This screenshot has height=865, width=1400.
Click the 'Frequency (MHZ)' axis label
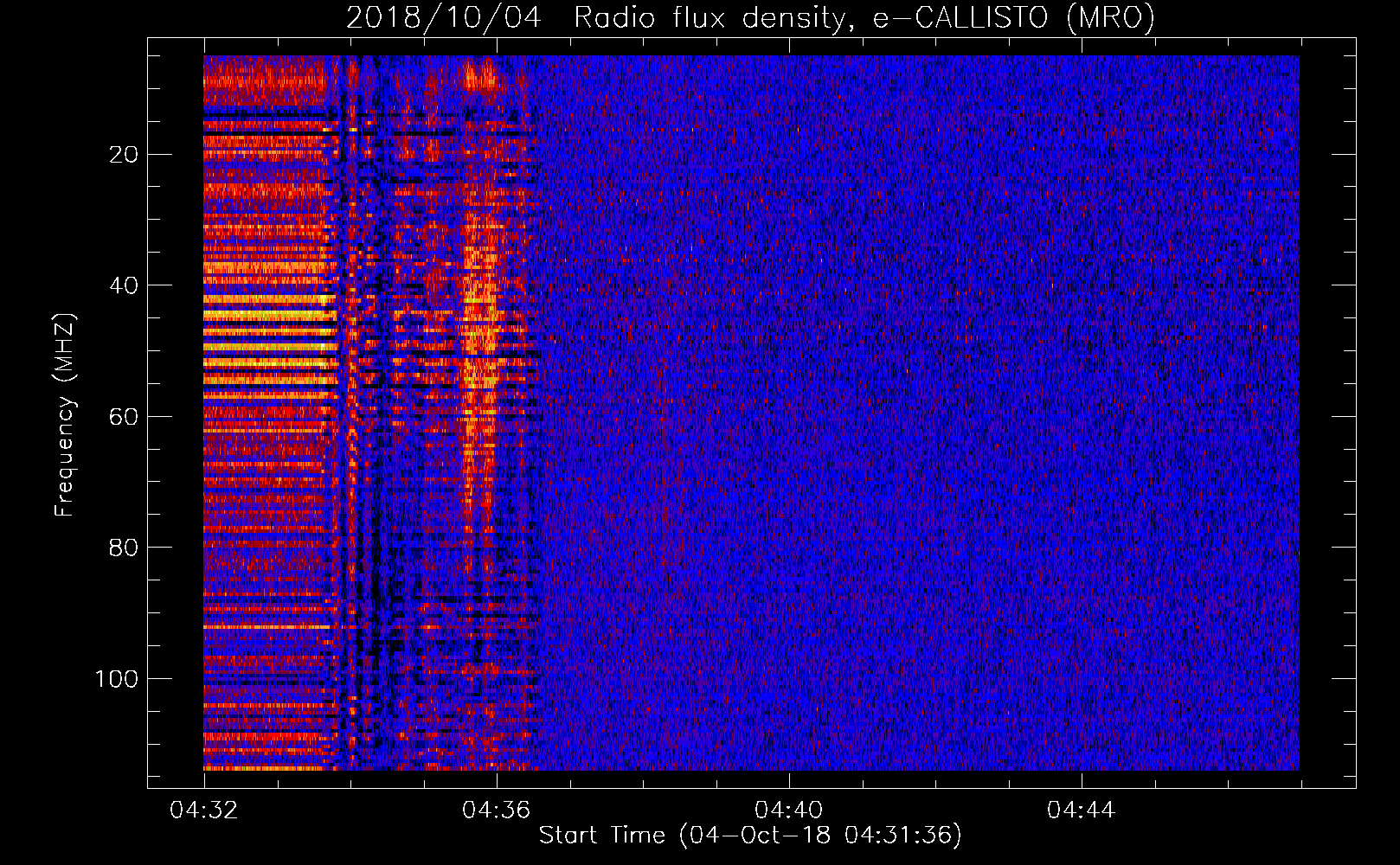65,415
